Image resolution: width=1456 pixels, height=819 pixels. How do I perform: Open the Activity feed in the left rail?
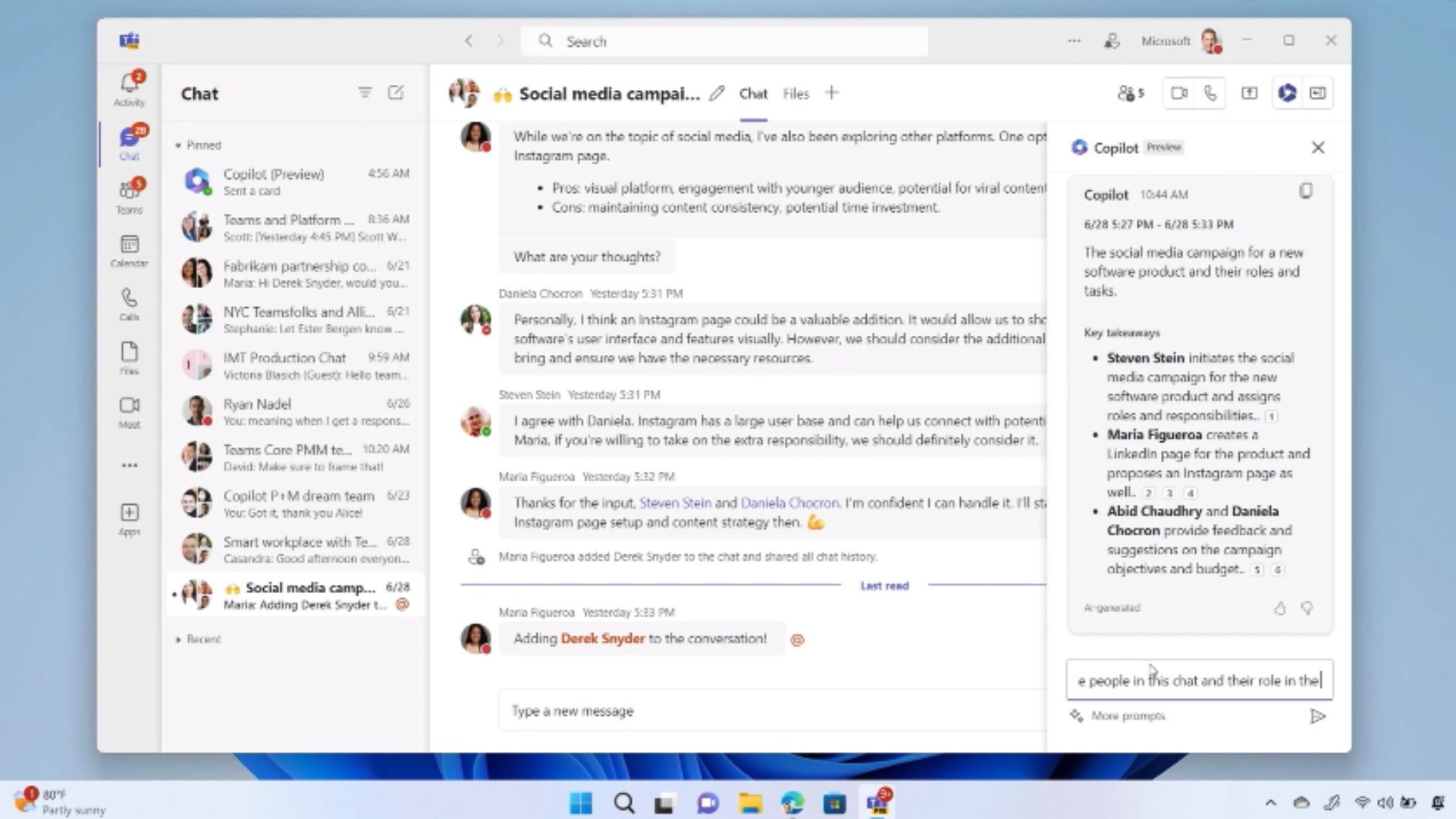click(129, 86)
